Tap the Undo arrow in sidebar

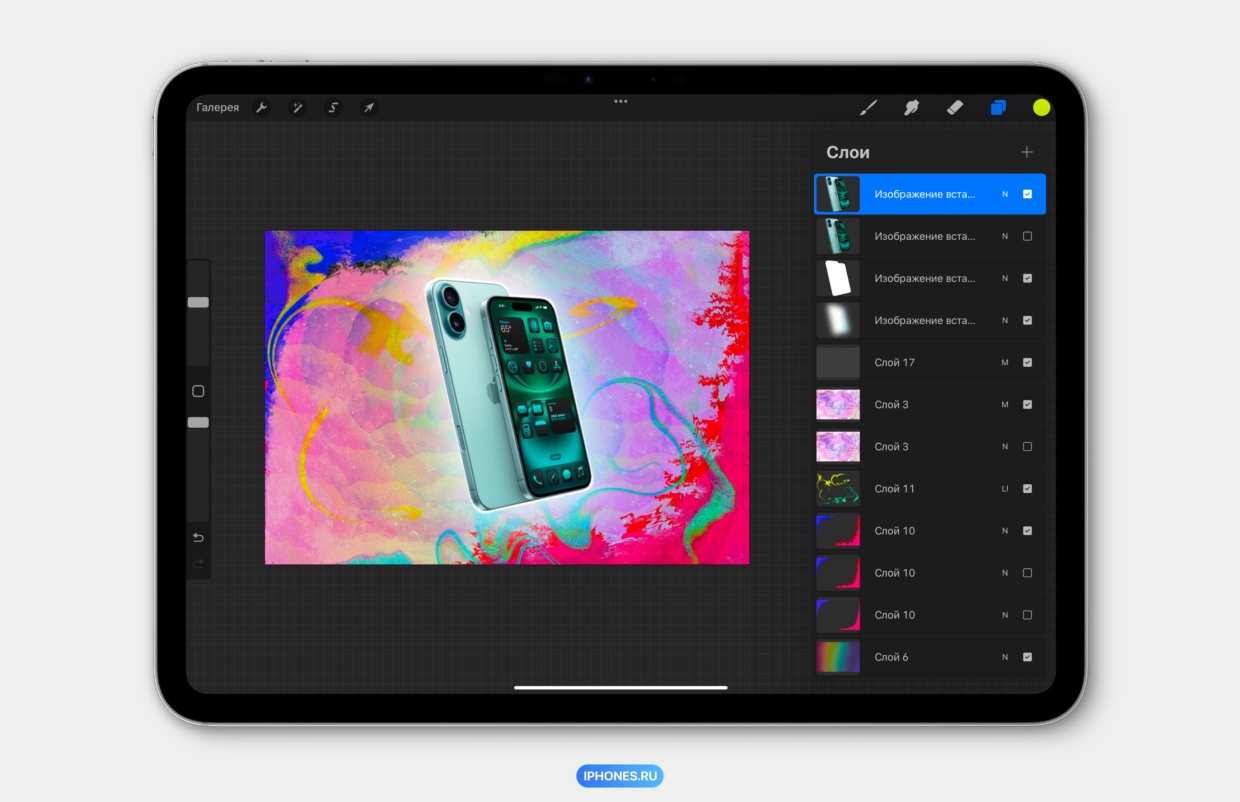pos(198,538)
